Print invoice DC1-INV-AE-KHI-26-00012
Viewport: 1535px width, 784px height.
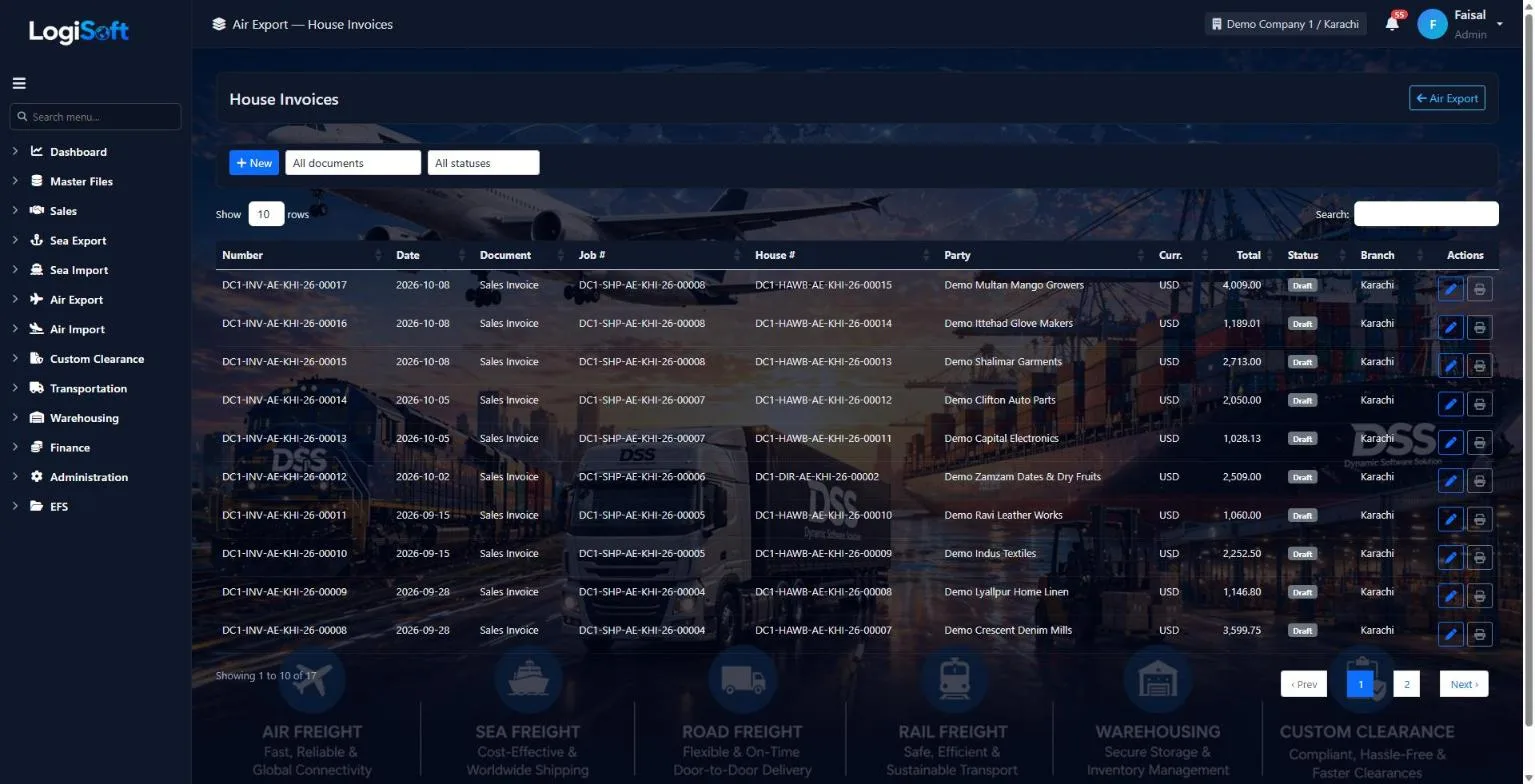(1479, 481)
